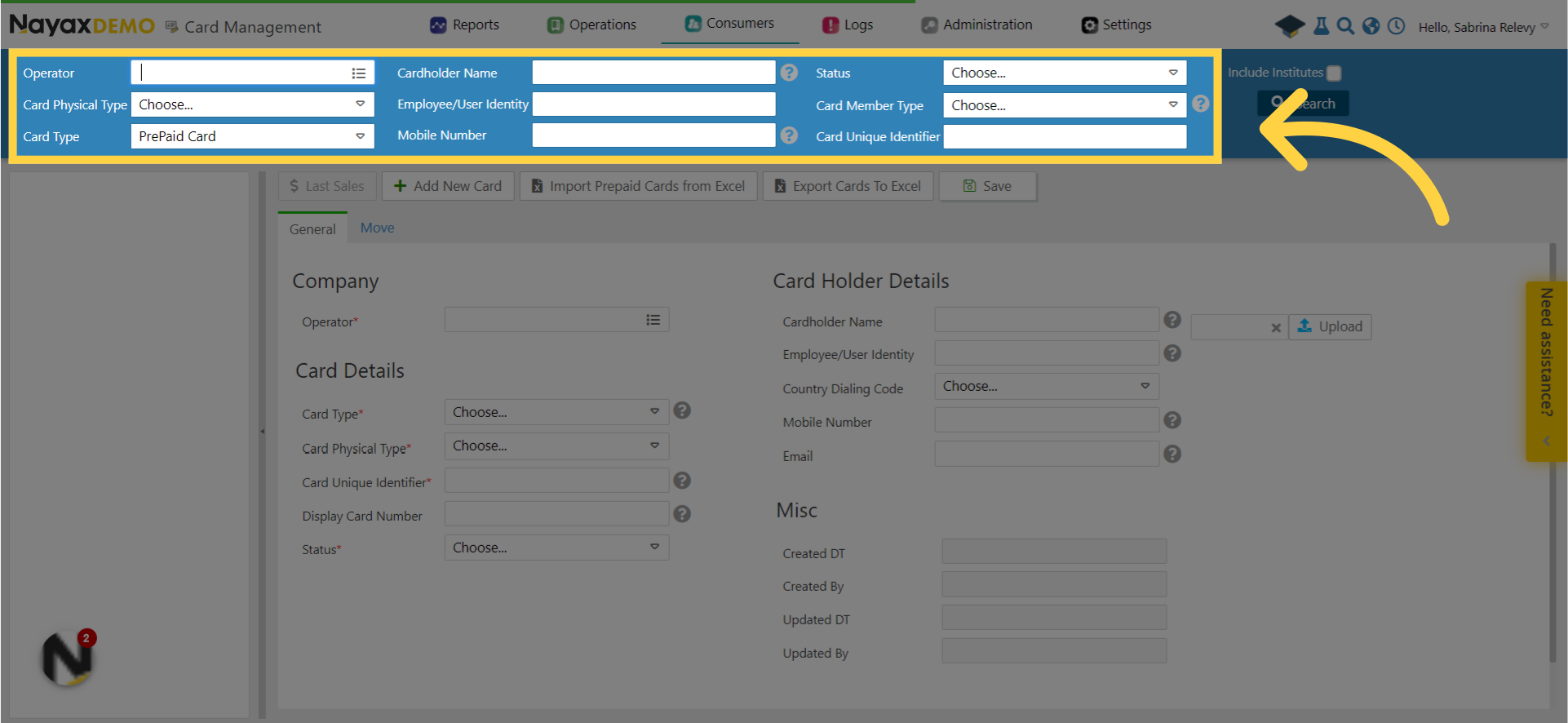Click the Last Sales button
The width and height of the screenshot is (1568, 723).
tap(327, 186)
